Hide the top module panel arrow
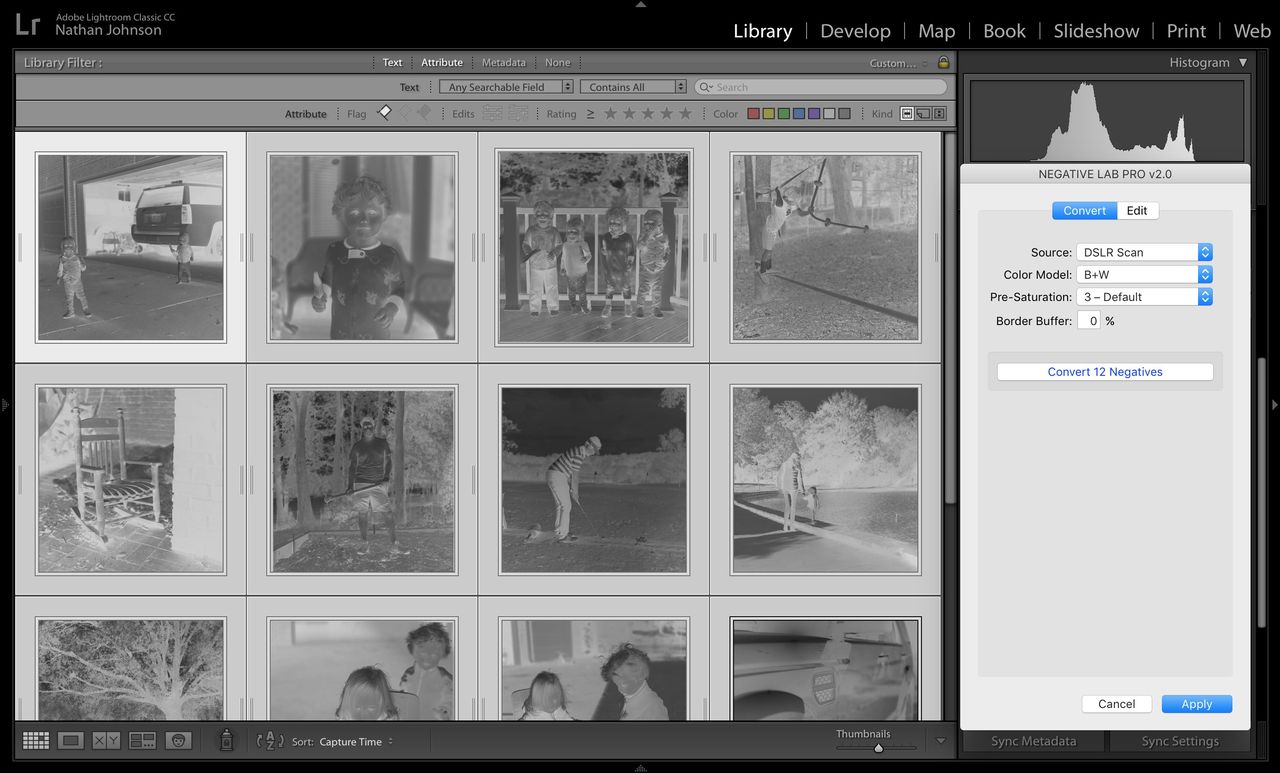 point(640,4)
